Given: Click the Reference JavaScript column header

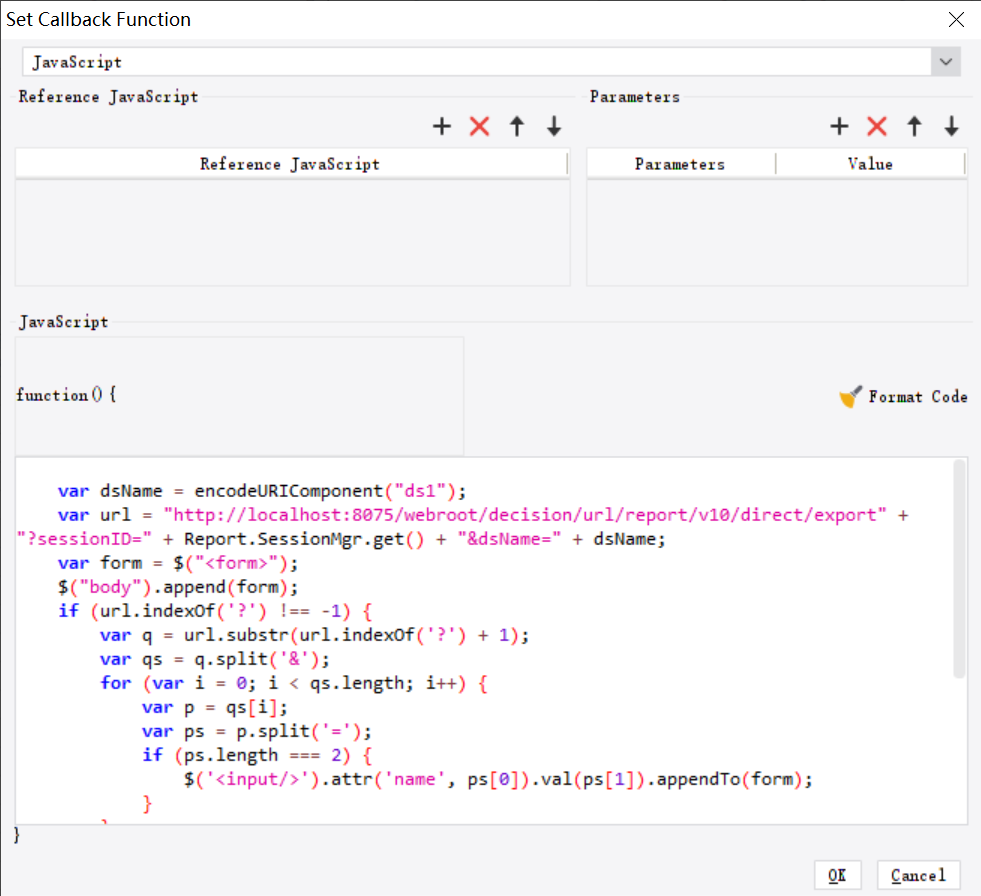Looking at the screenshot, I should [x=290, y=163].
